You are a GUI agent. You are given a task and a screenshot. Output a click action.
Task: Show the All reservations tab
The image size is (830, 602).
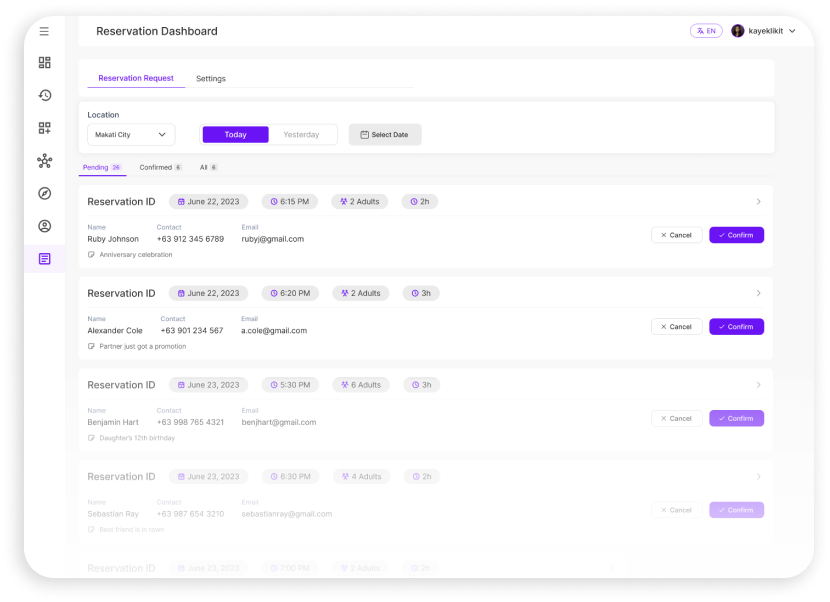tap(208, 167)
